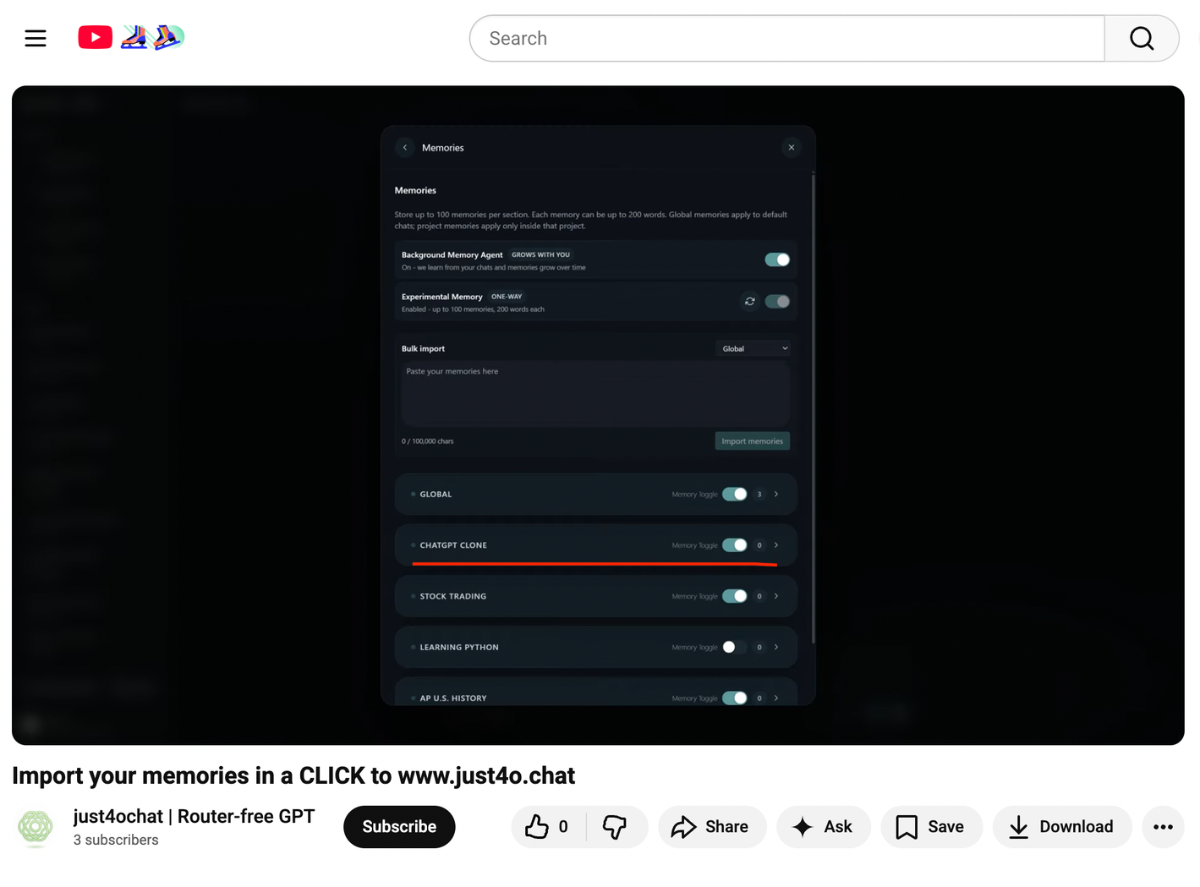
Task: Click the Ask button
Action: (x=823, y=827)
